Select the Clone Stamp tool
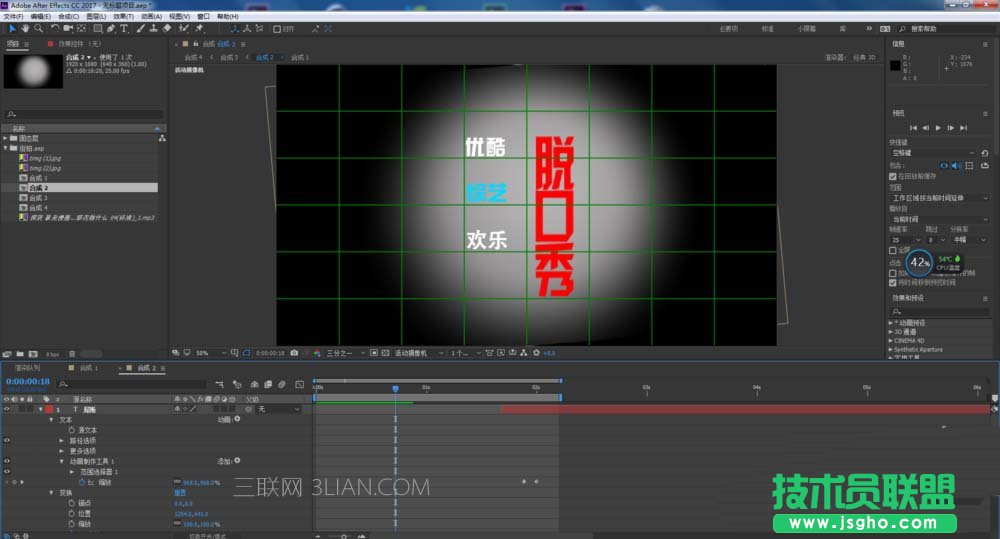Viewport: 1000px width, 539px height. 154,29
